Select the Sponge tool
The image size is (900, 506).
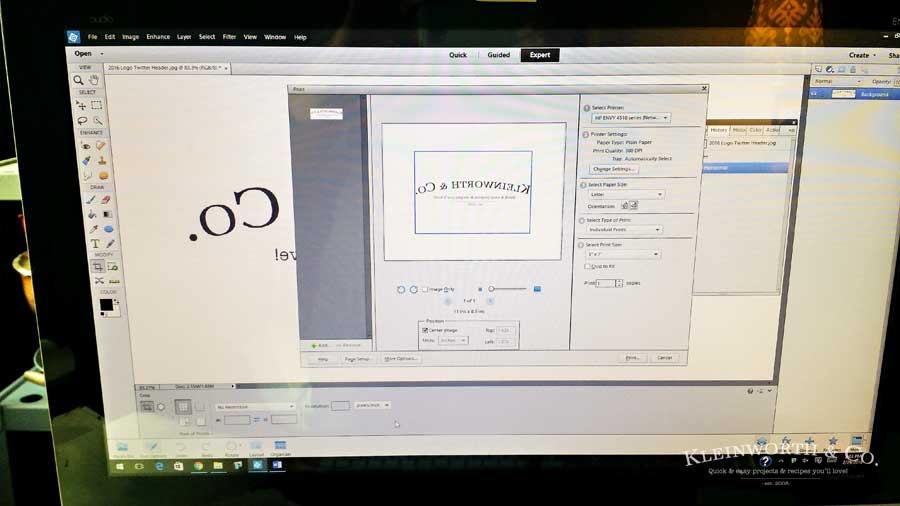coord(103,176)
